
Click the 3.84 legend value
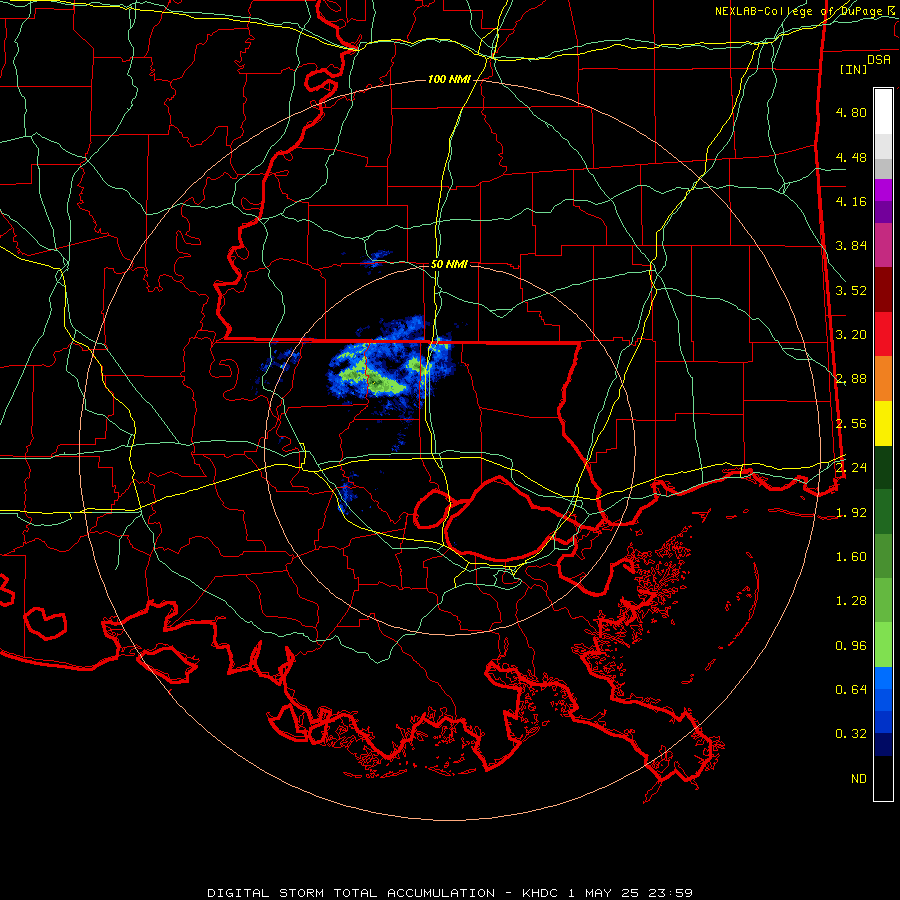851,246
